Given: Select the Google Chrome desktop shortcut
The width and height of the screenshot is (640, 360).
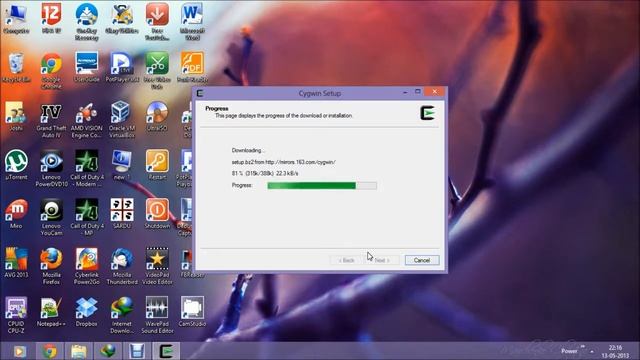Looking at the screenshot, I should (x=51, y=71).
